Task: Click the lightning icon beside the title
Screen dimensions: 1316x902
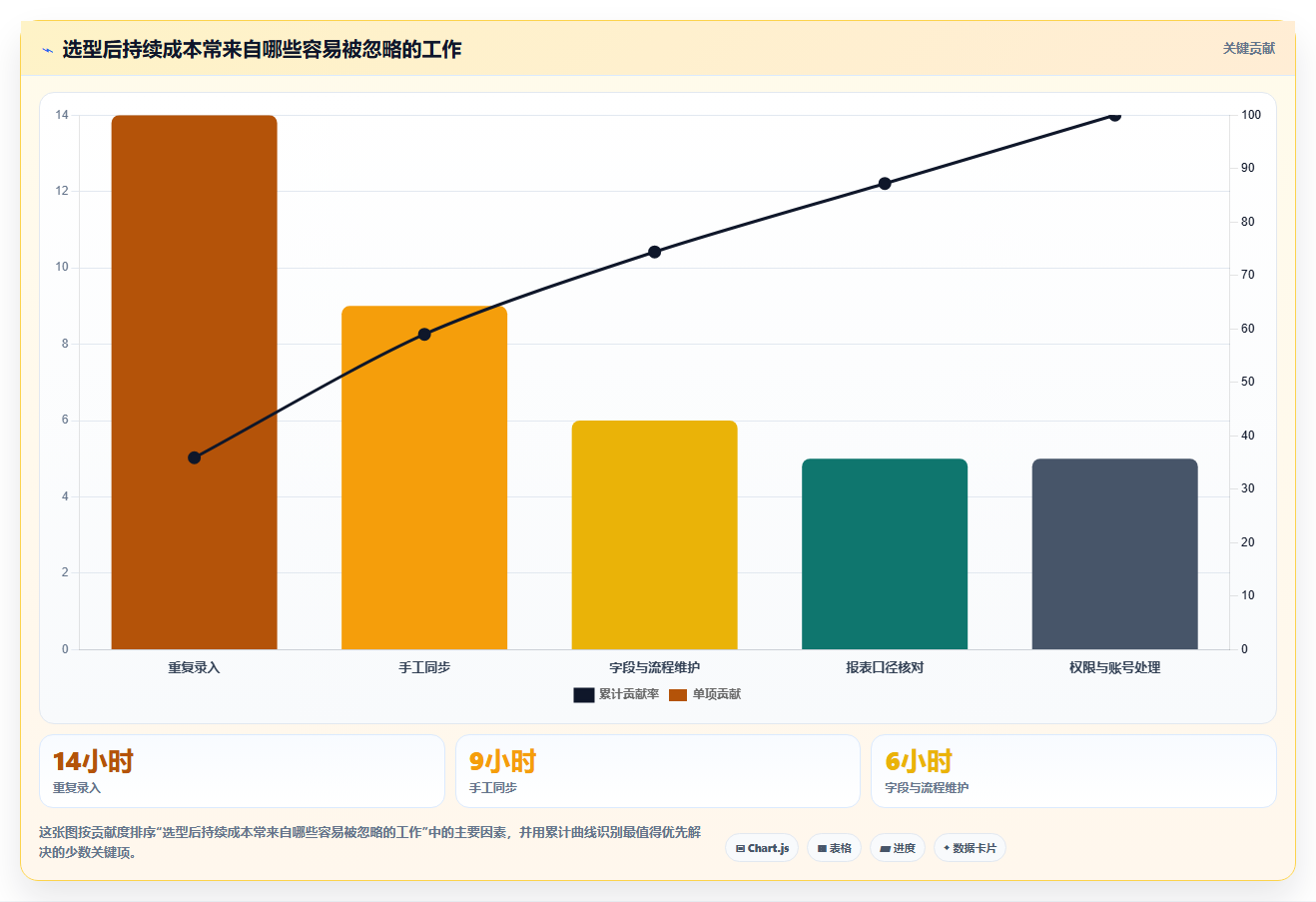Action: coord(48,50)
